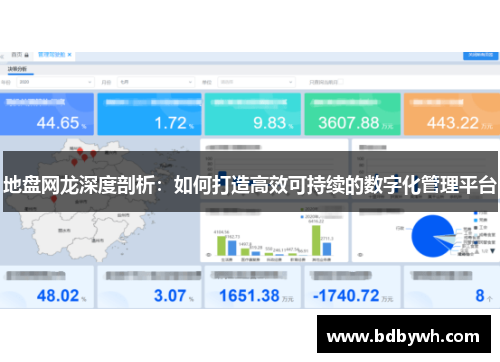Open the 48.02% bottom card

46,287
